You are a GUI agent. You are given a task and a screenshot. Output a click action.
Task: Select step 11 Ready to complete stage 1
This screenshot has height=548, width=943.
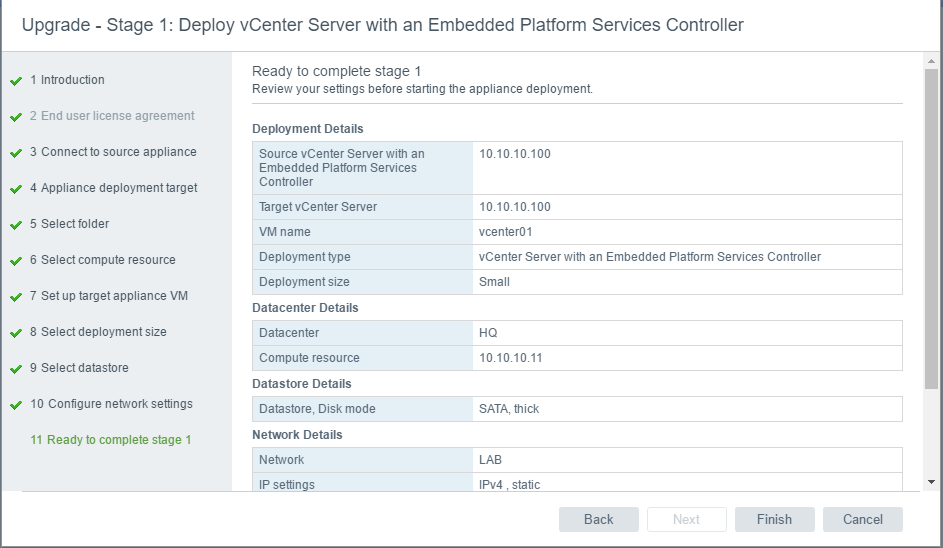click(111, 440)
